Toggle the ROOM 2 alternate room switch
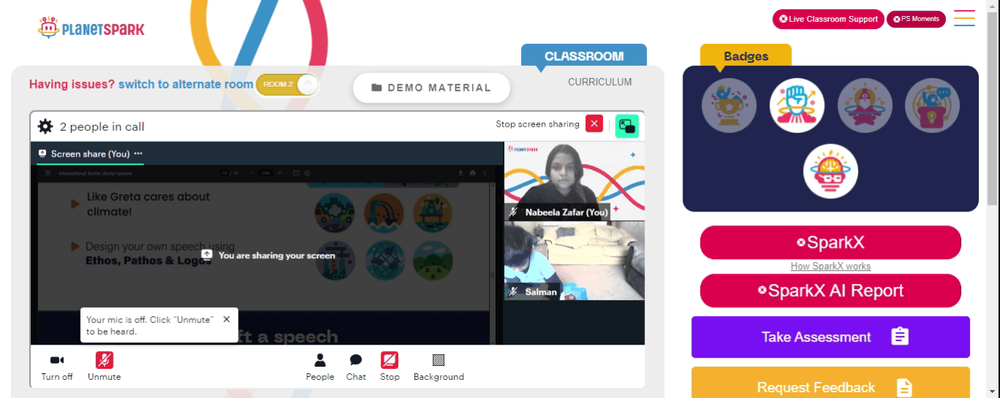 coord(287,85)
